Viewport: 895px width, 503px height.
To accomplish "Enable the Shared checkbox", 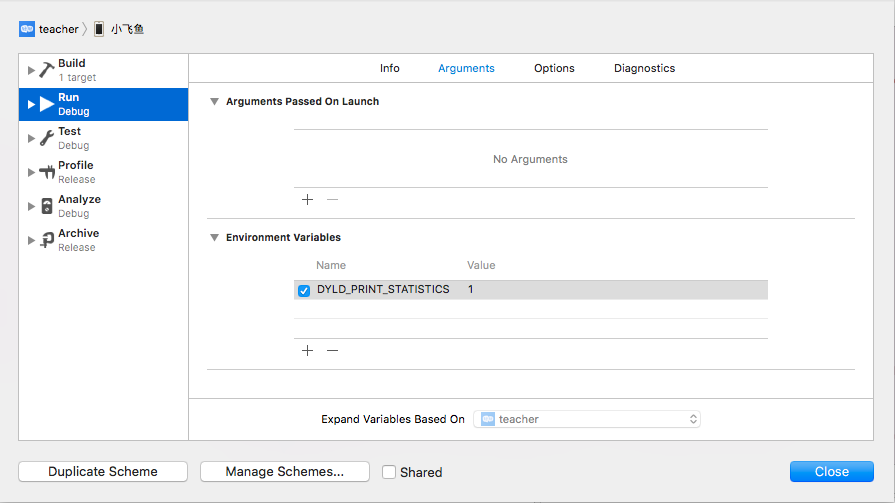I will [x=389, y=472].
